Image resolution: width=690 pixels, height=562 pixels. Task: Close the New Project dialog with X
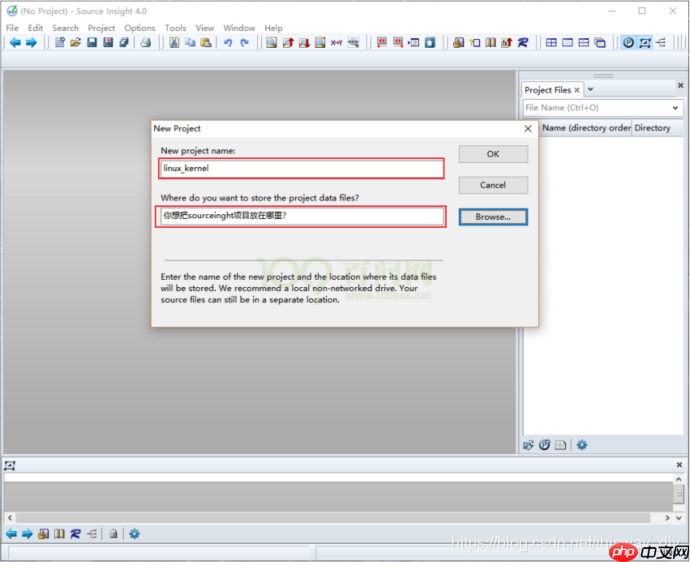coord(528,129)
